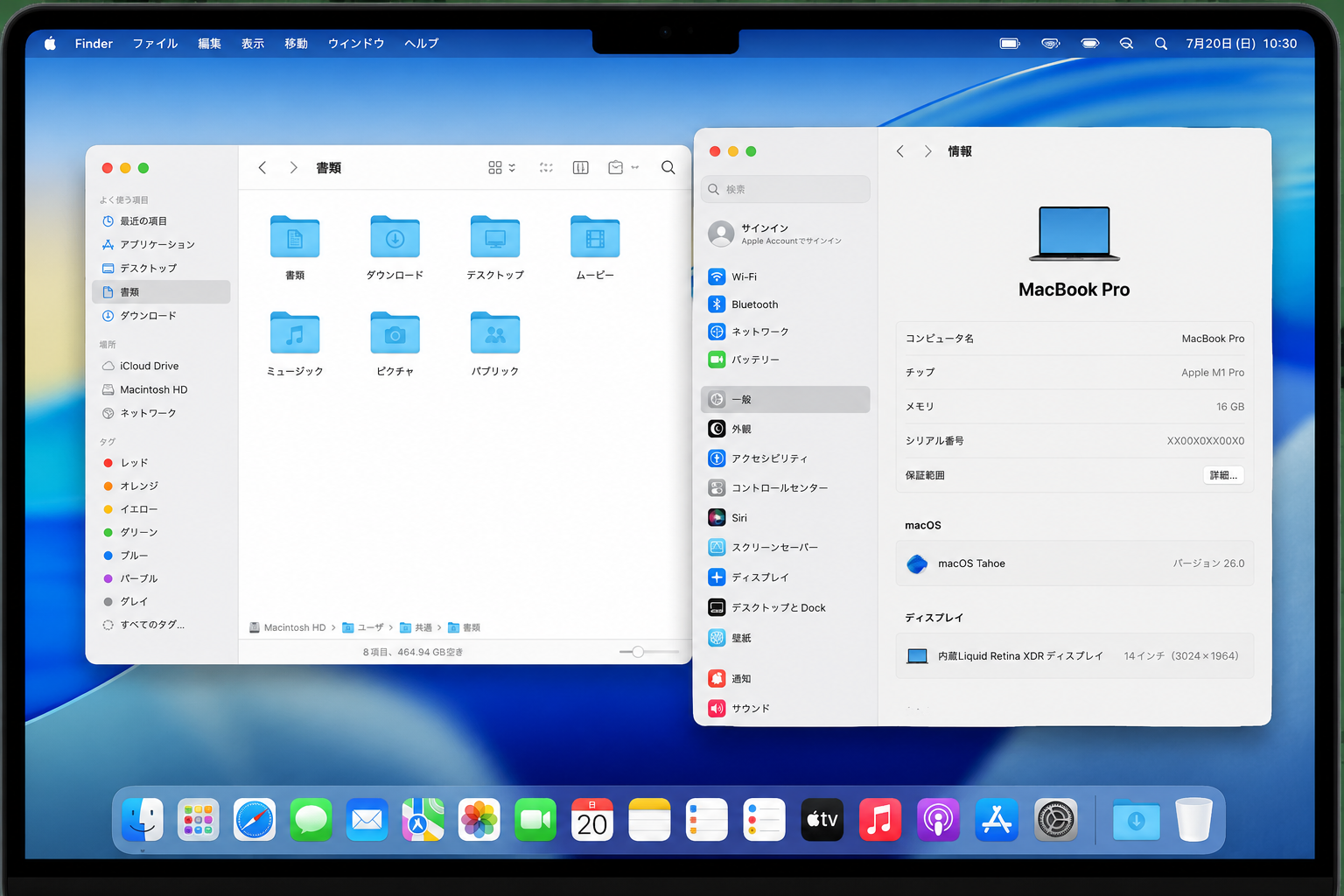Screen dimensions: 1344x896
Task: Open the デスクトップ folder in Finder content area
Action: coord(495,237)
